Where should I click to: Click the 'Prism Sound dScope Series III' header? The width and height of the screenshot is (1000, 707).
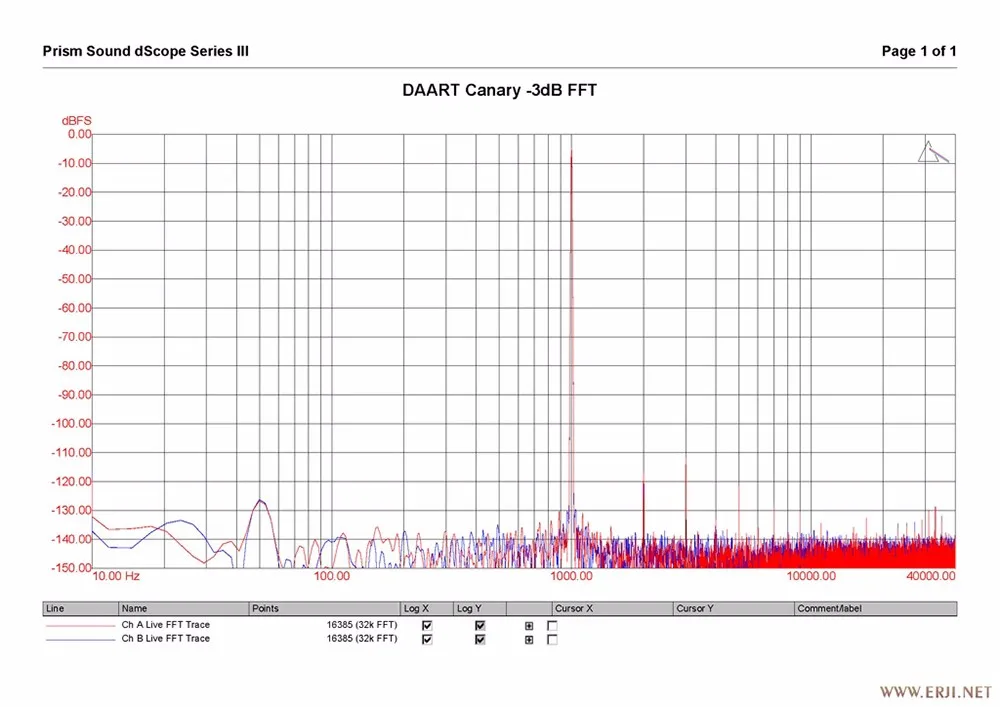(145, 51)
